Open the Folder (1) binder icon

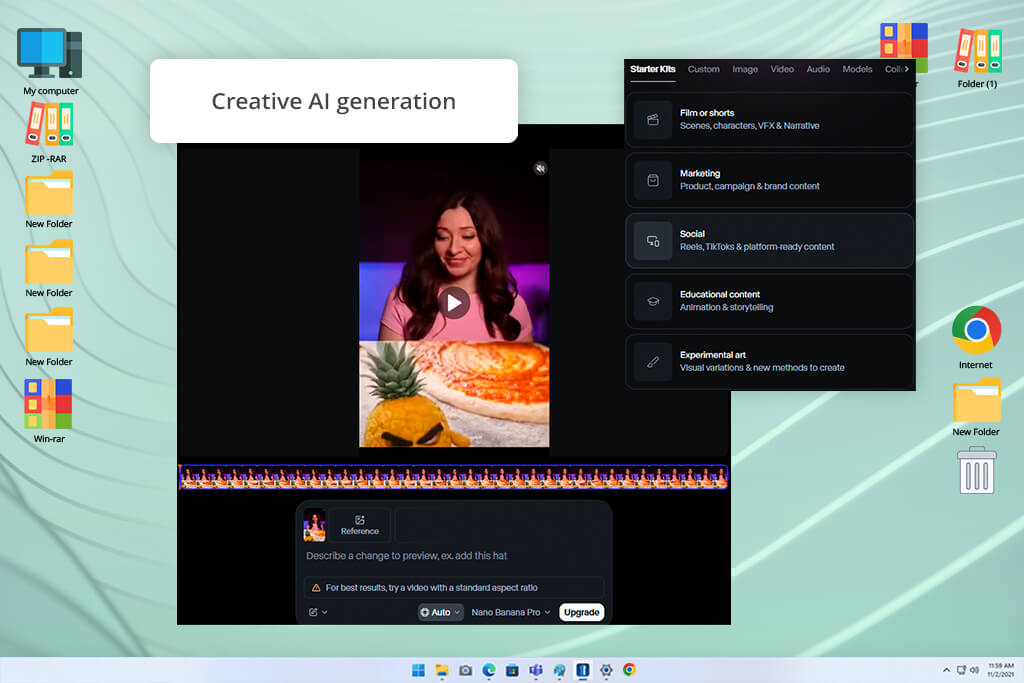point(977,57)
